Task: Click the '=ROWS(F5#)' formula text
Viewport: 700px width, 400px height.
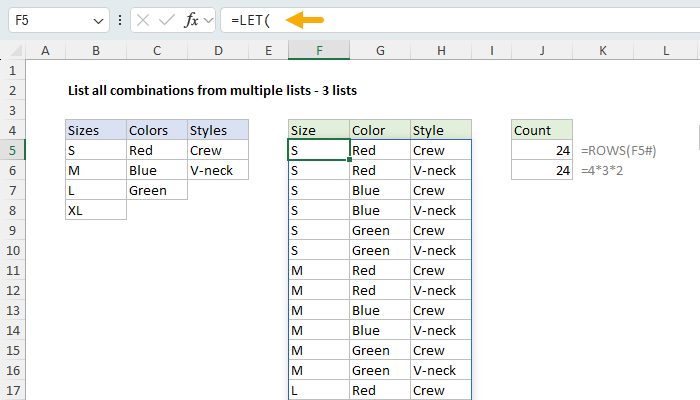Action: (618, 150)
